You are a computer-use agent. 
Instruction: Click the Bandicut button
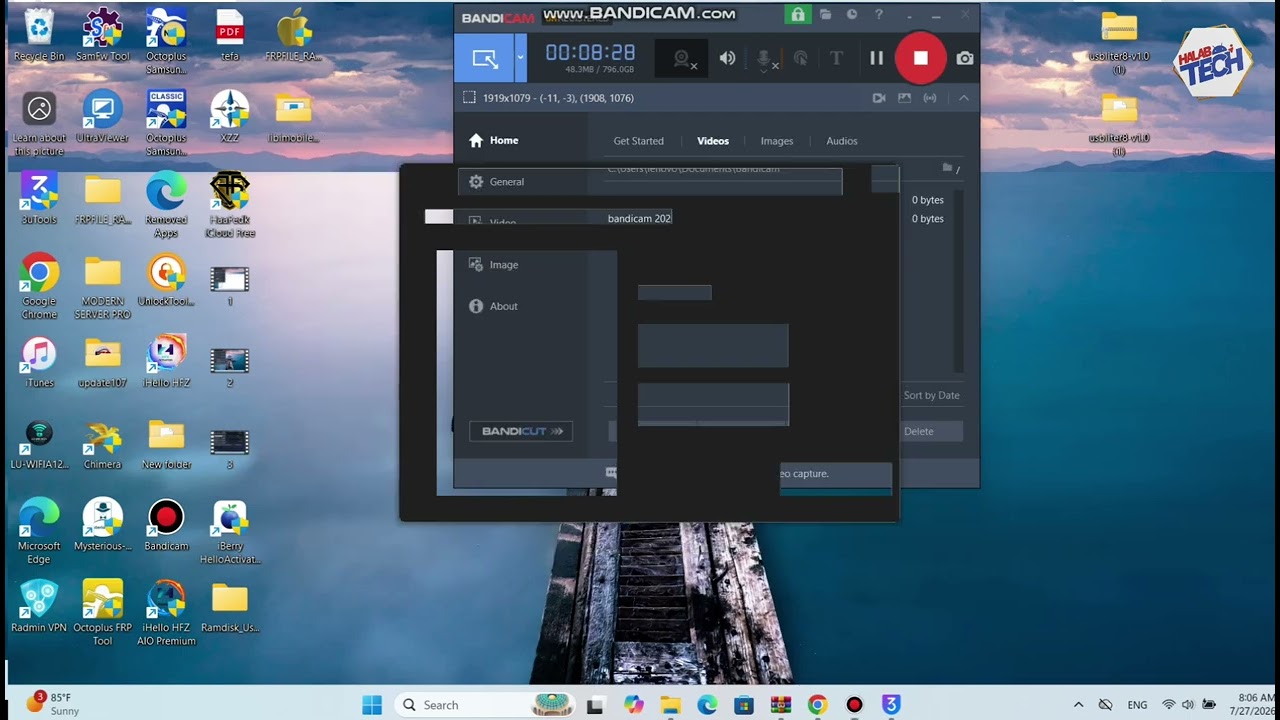tap(521, 431)
